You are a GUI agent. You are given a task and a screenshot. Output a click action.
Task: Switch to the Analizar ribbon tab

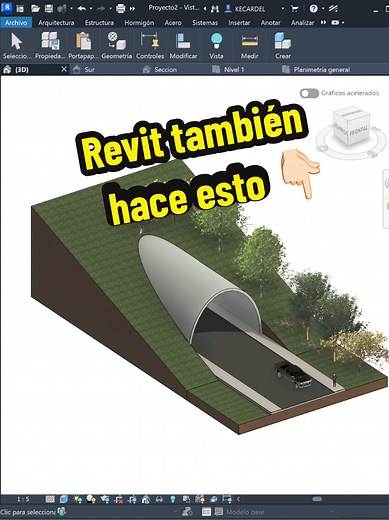(302, 23)
